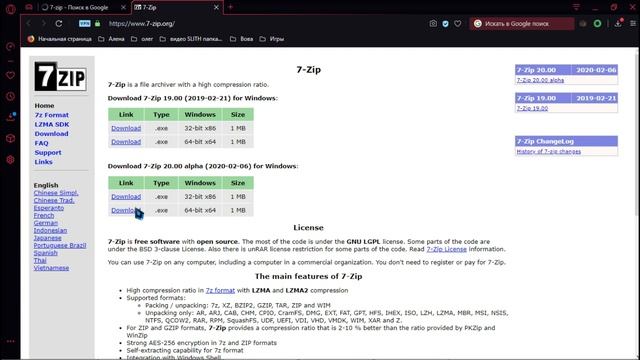Reload the 7-Zip page
Viewport: 640px width, 360px height.
point(59,24)
